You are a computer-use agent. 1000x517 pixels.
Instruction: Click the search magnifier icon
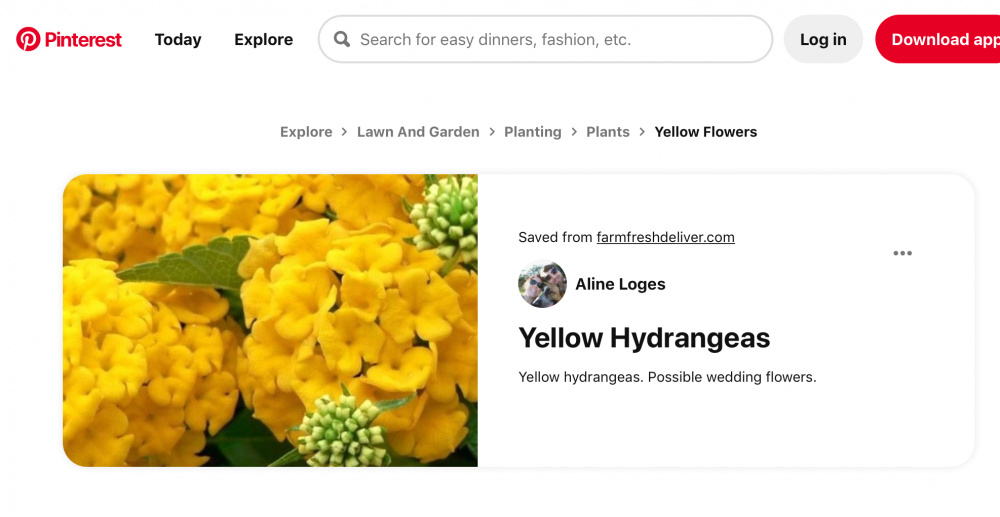[342, 40]
